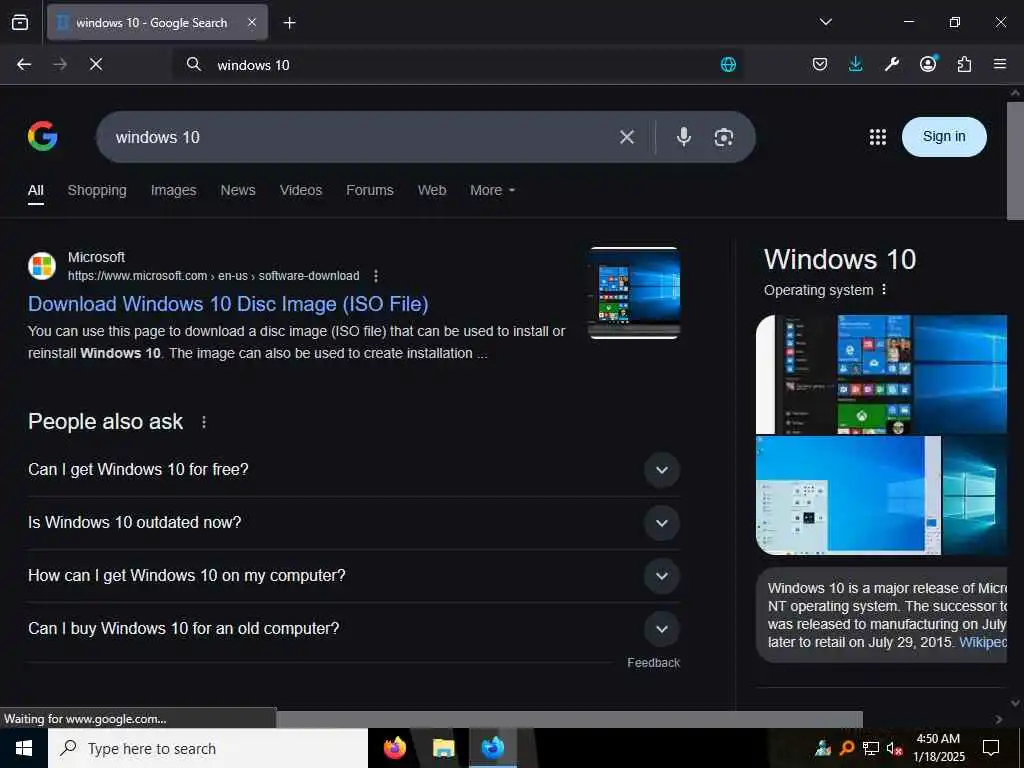Open the browser hamburger menu
This screenshot has height=768, width=1024.
[x=1000, y=64]
